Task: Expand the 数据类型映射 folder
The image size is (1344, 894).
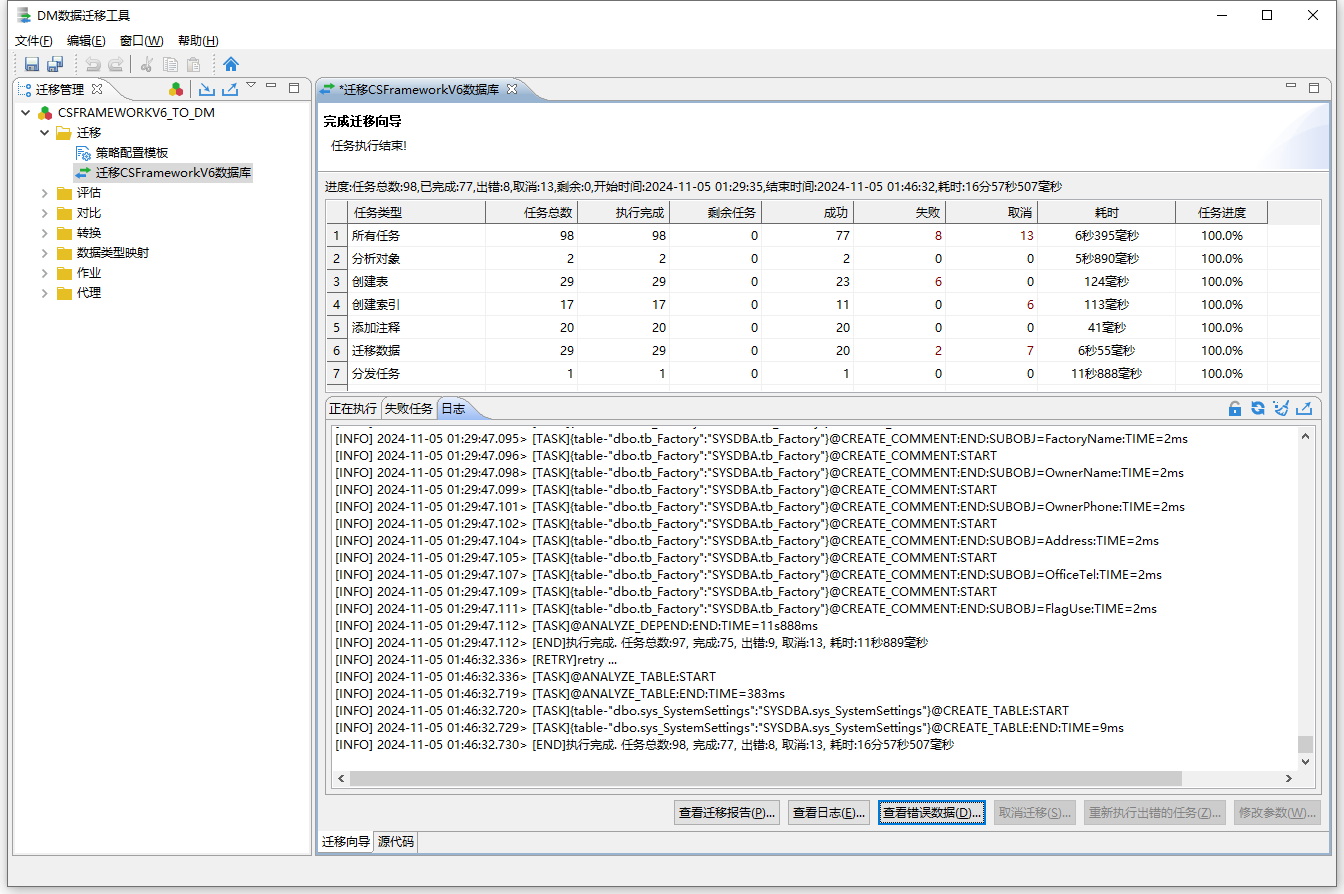Action: [45, 253]
